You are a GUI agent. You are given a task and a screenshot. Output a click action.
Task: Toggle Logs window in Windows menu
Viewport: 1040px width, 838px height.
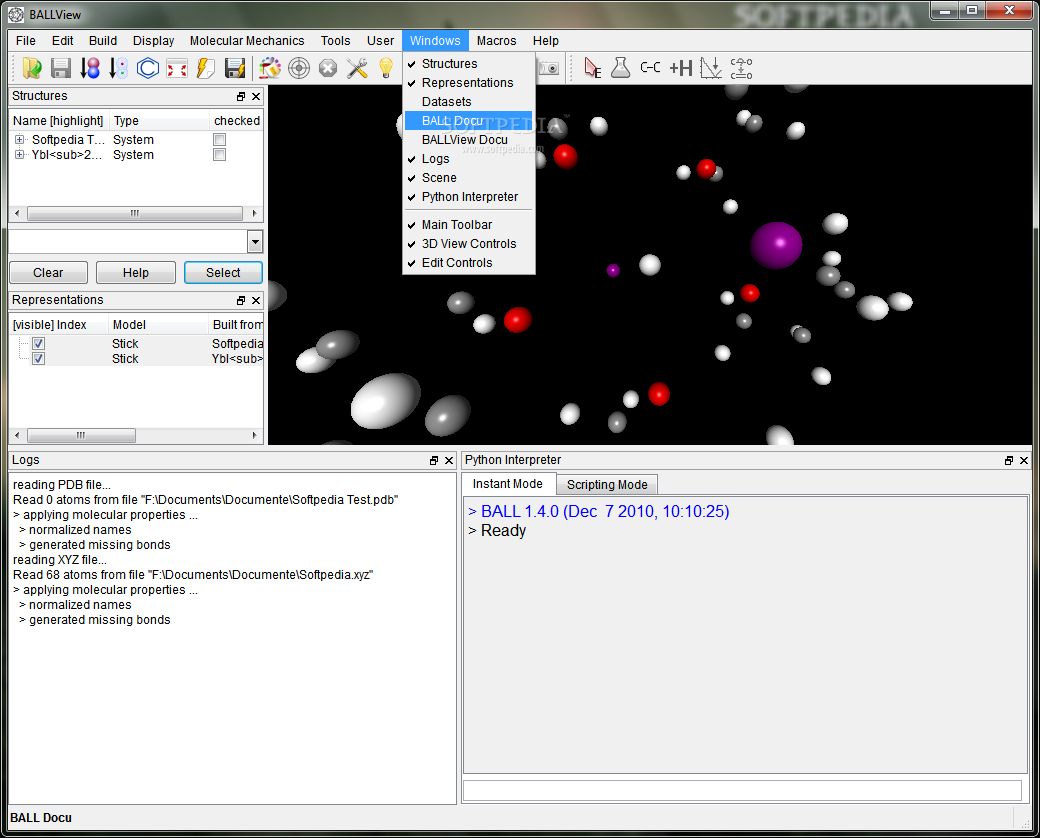coord(468,159)
